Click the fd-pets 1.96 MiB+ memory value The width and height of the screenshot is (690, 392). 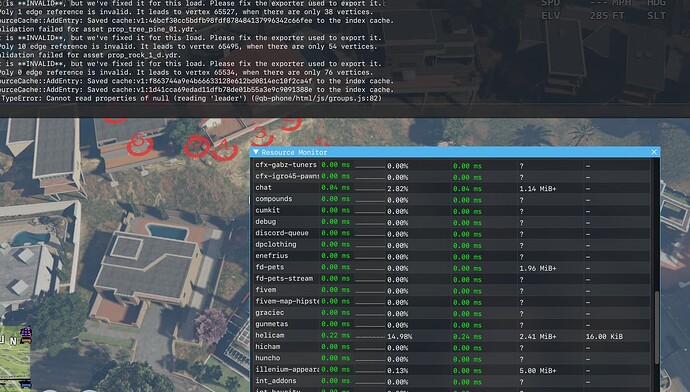click(x=537, y=268)
